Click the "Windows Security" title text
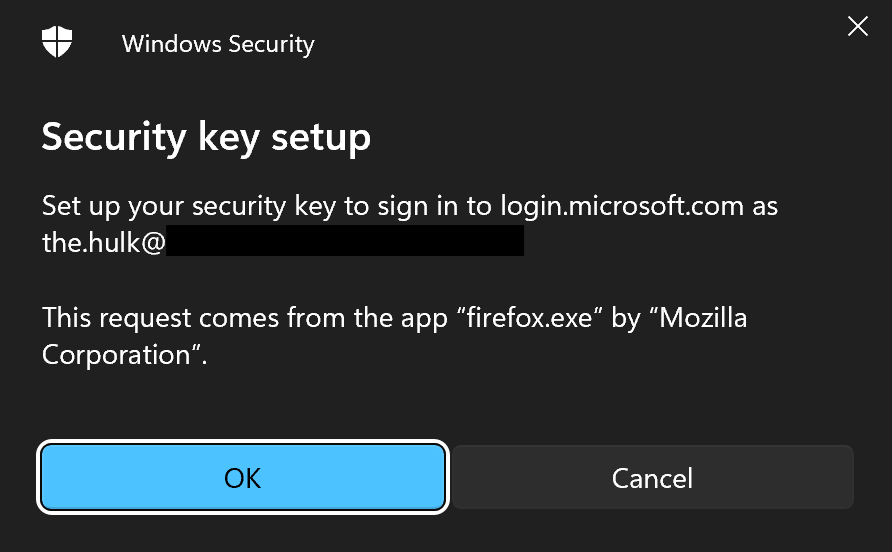This screenshot has height=552, width=892. coord(218,44)
